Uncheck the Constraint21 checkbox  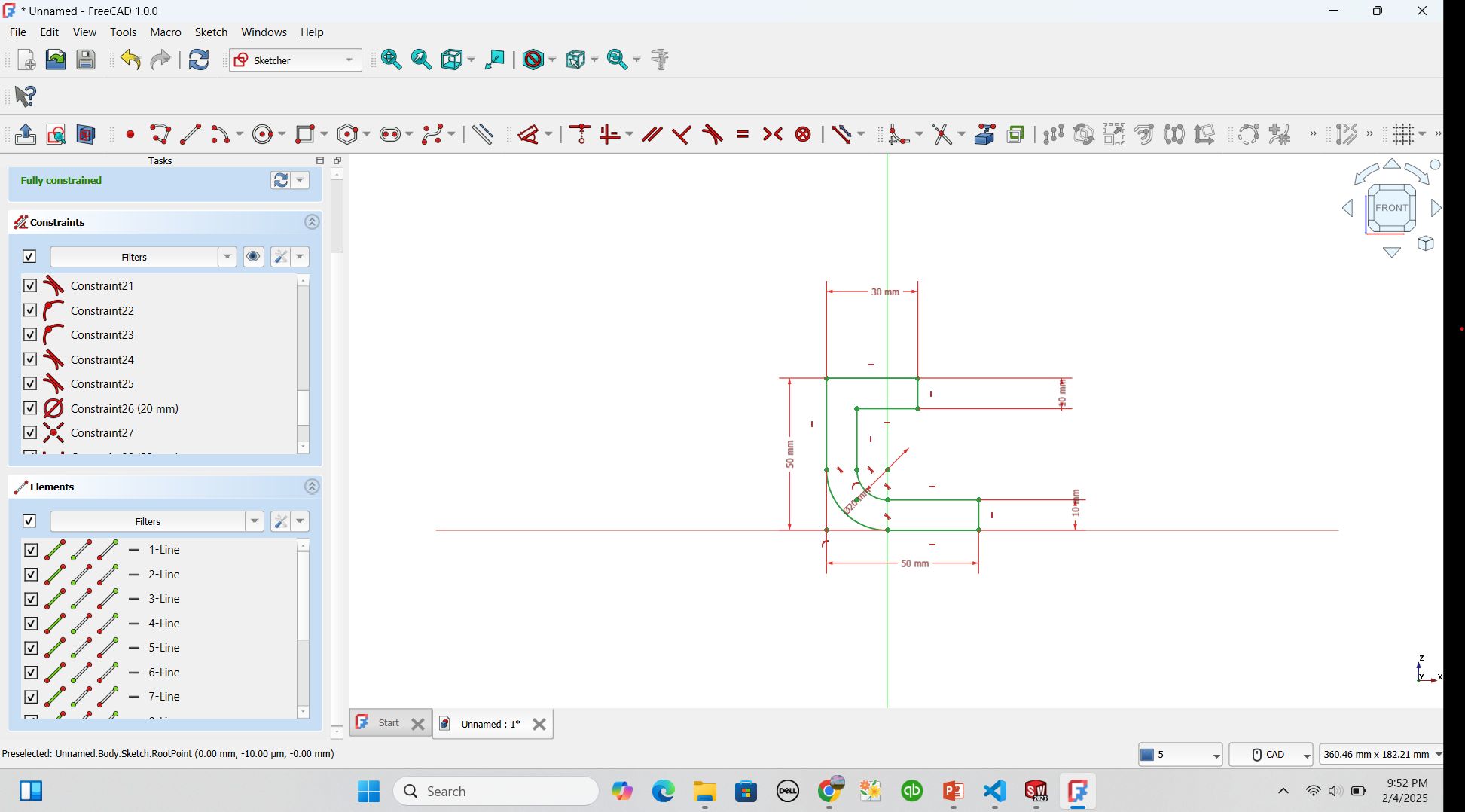(30, 285)
